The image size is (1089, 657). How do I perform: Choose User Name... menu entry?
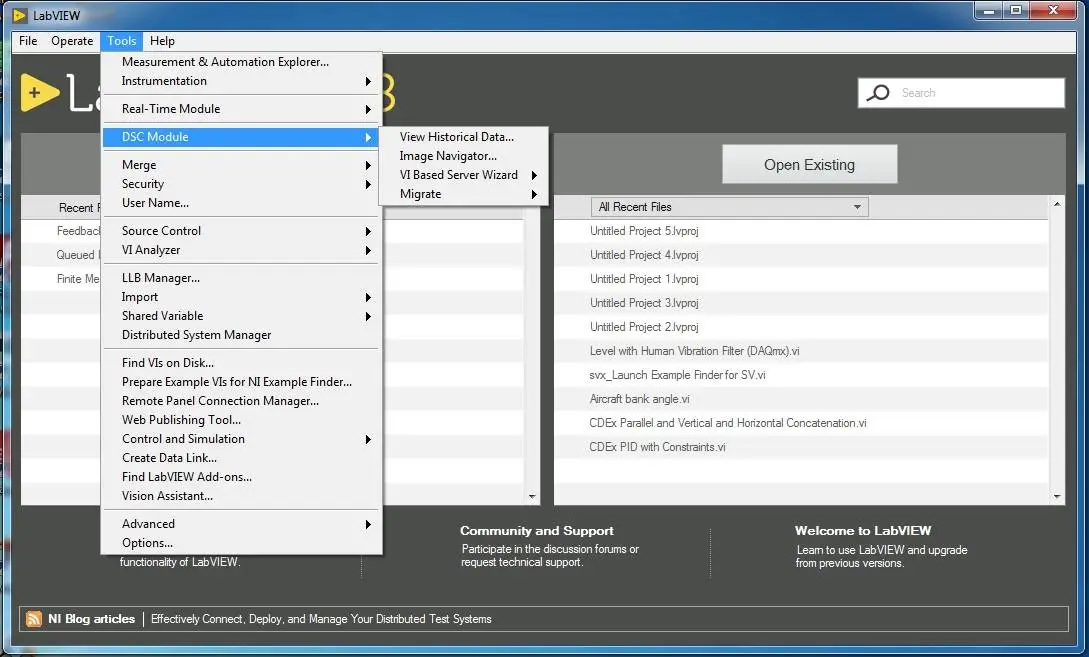click(x=241, y=203)
